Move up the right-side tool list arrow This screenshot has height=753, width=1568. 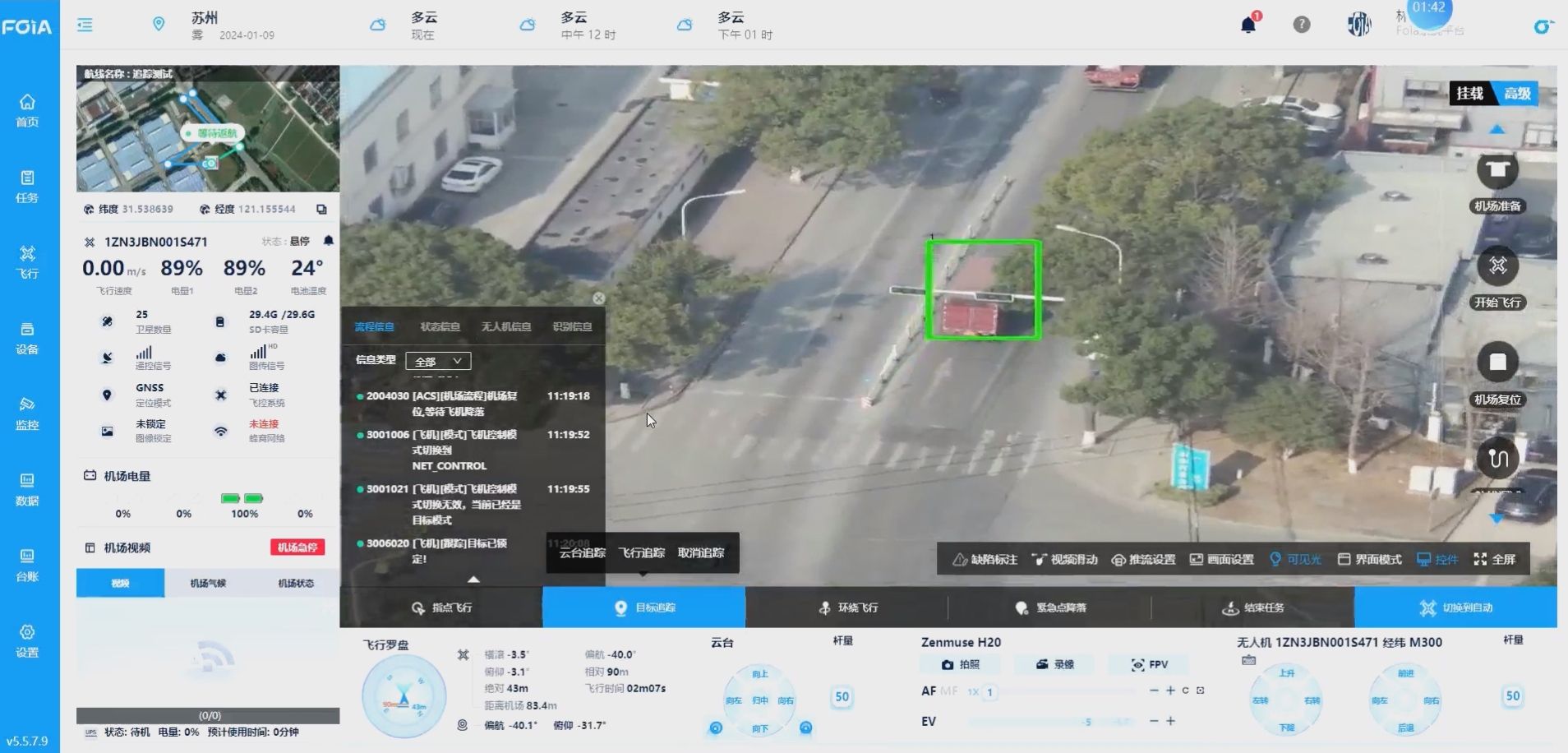click(1497, 129)
